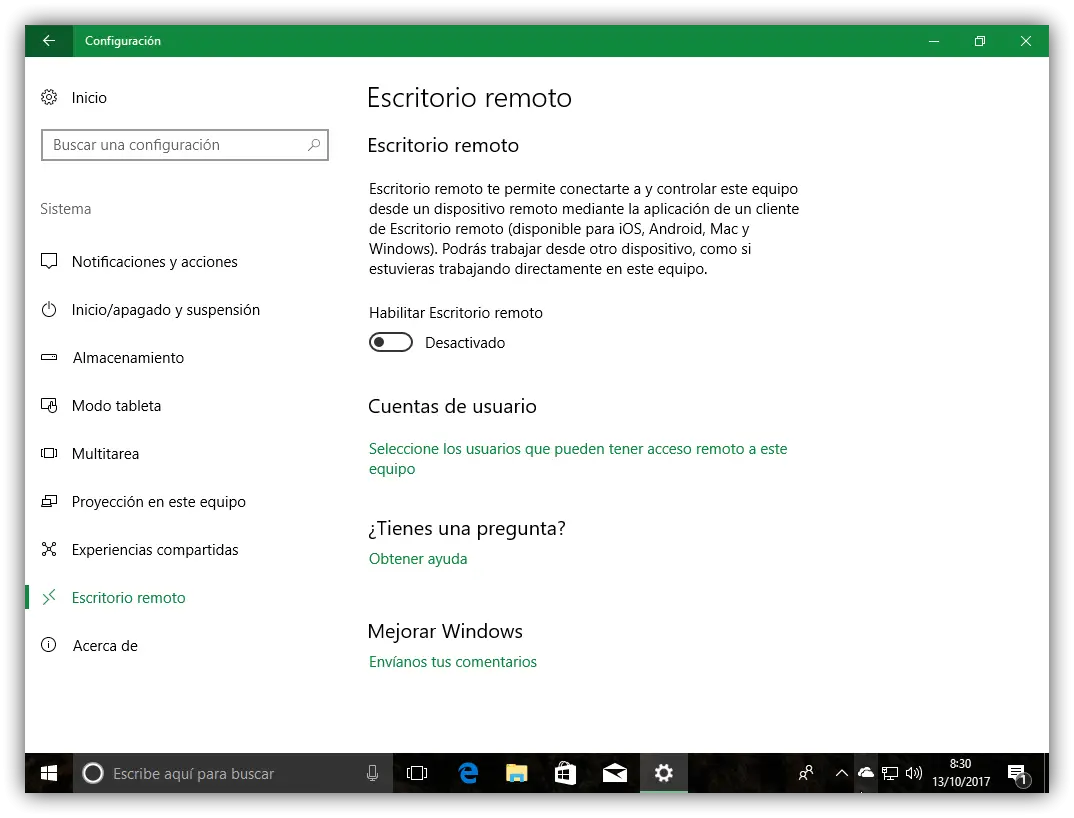This screenshot has width=1074, height=818.
Task: Open the Multitarea section
Action: pyautogui.click(x=105, y=454)
